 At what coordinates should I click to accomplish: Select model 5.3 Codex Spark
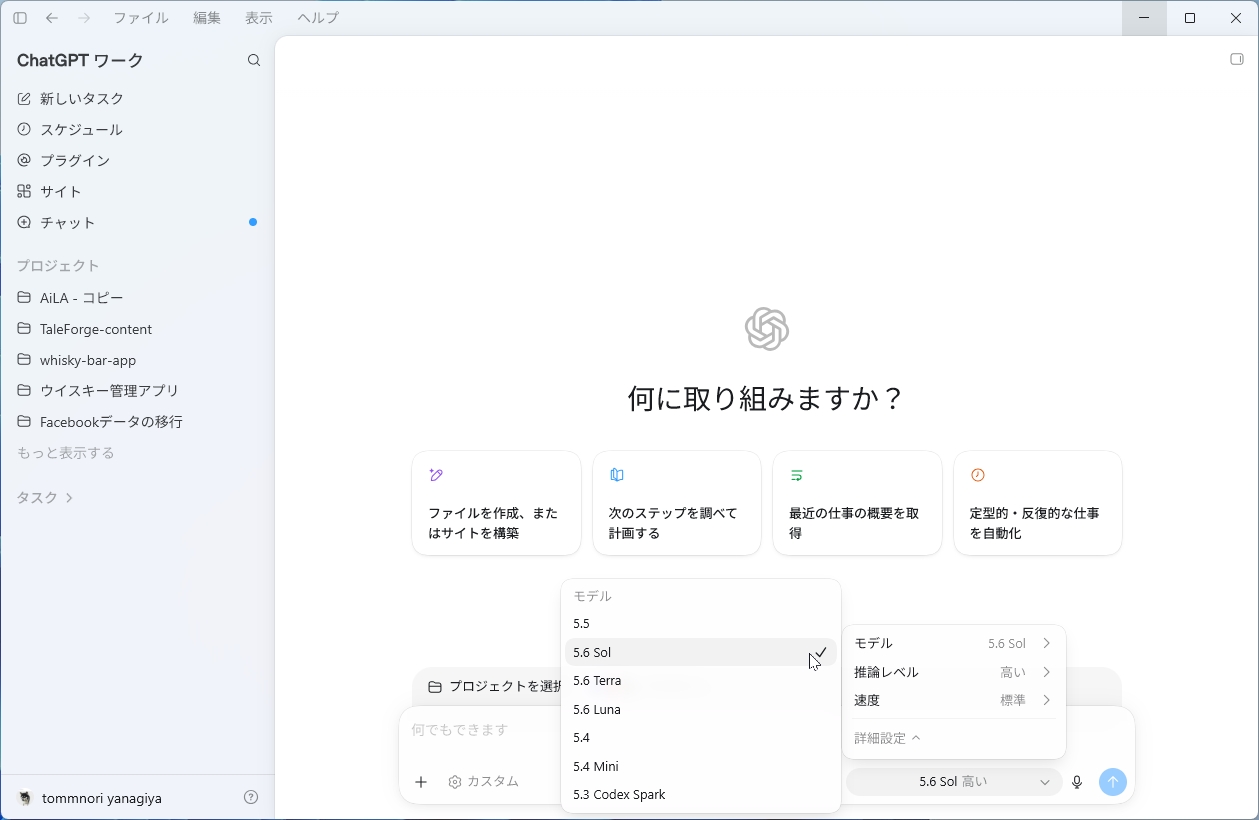pyautogui.click(x=701, y=795)
